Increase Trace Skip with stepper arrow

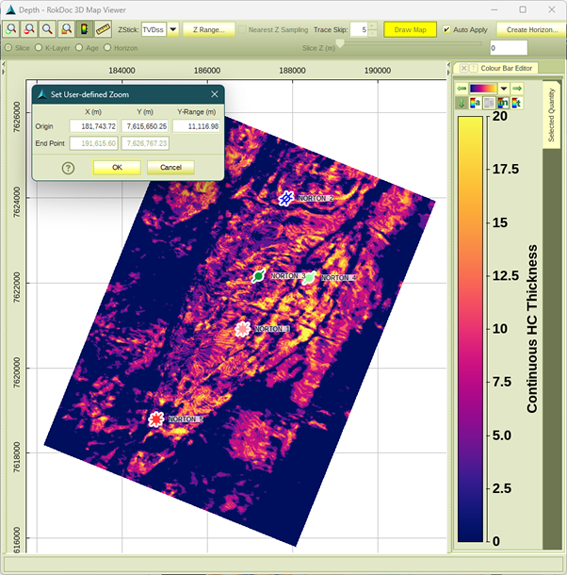click(x=372, y=26)
